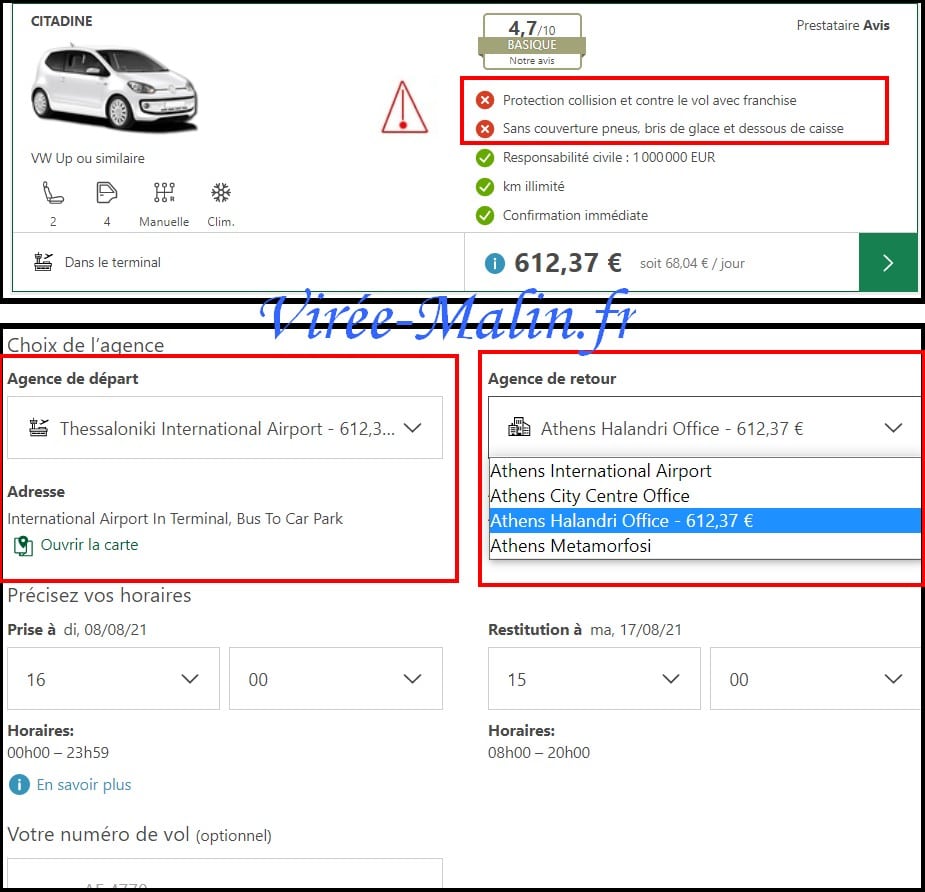
Task: Click the red warning triangle icon
Action: point(404,108)
